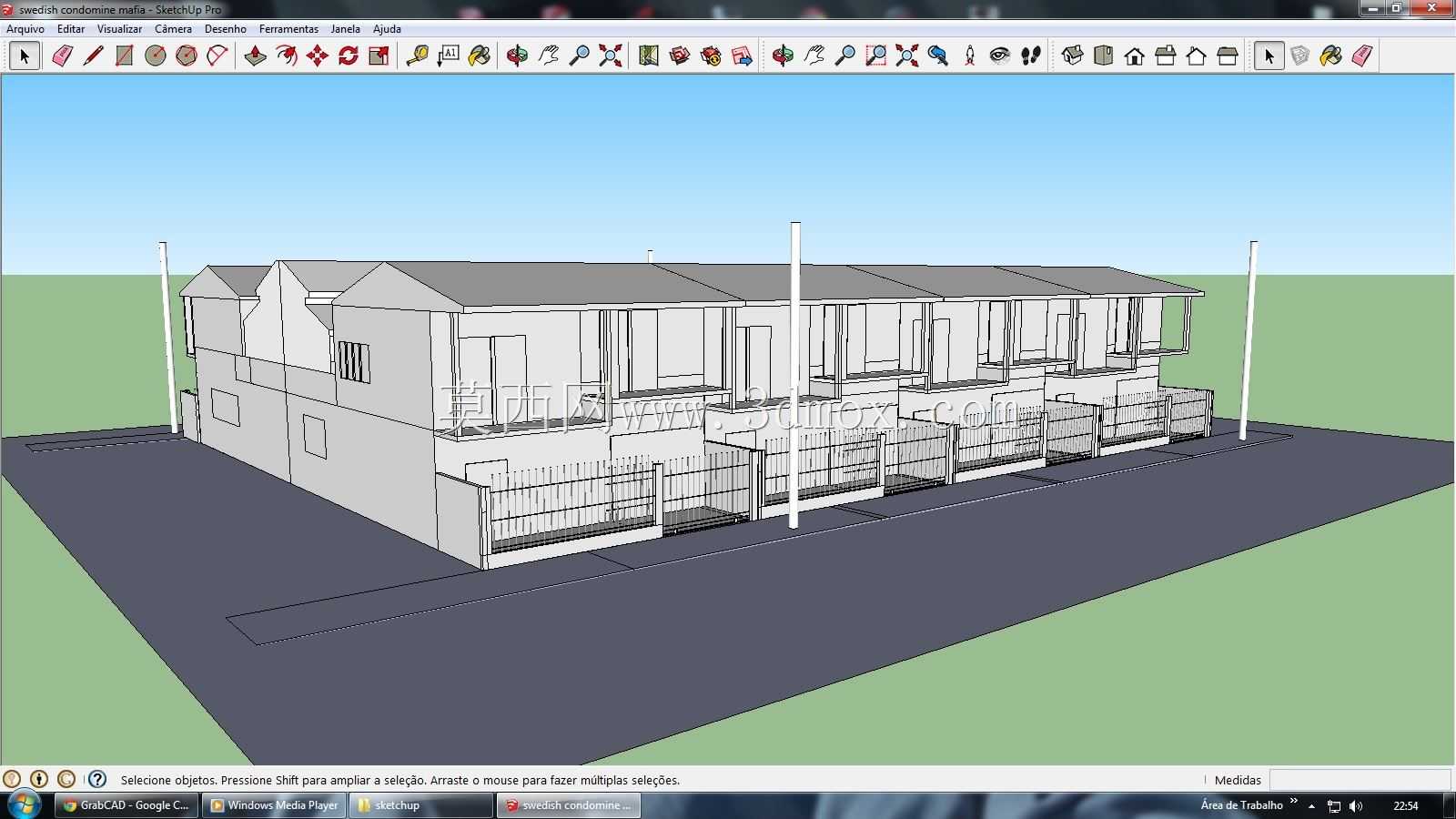1456x819 pixels.
Task: Click the volume speaker tray icon
Action: [x=1356, y=806]
